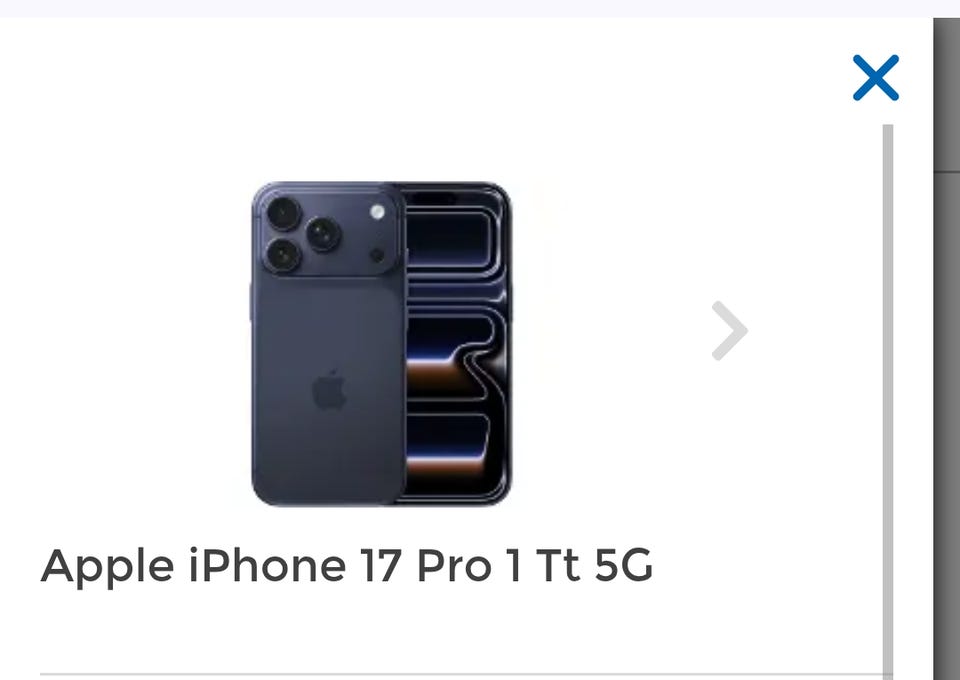Close the product popup with the blue X
960x680 pixels.
pos(876,78)
